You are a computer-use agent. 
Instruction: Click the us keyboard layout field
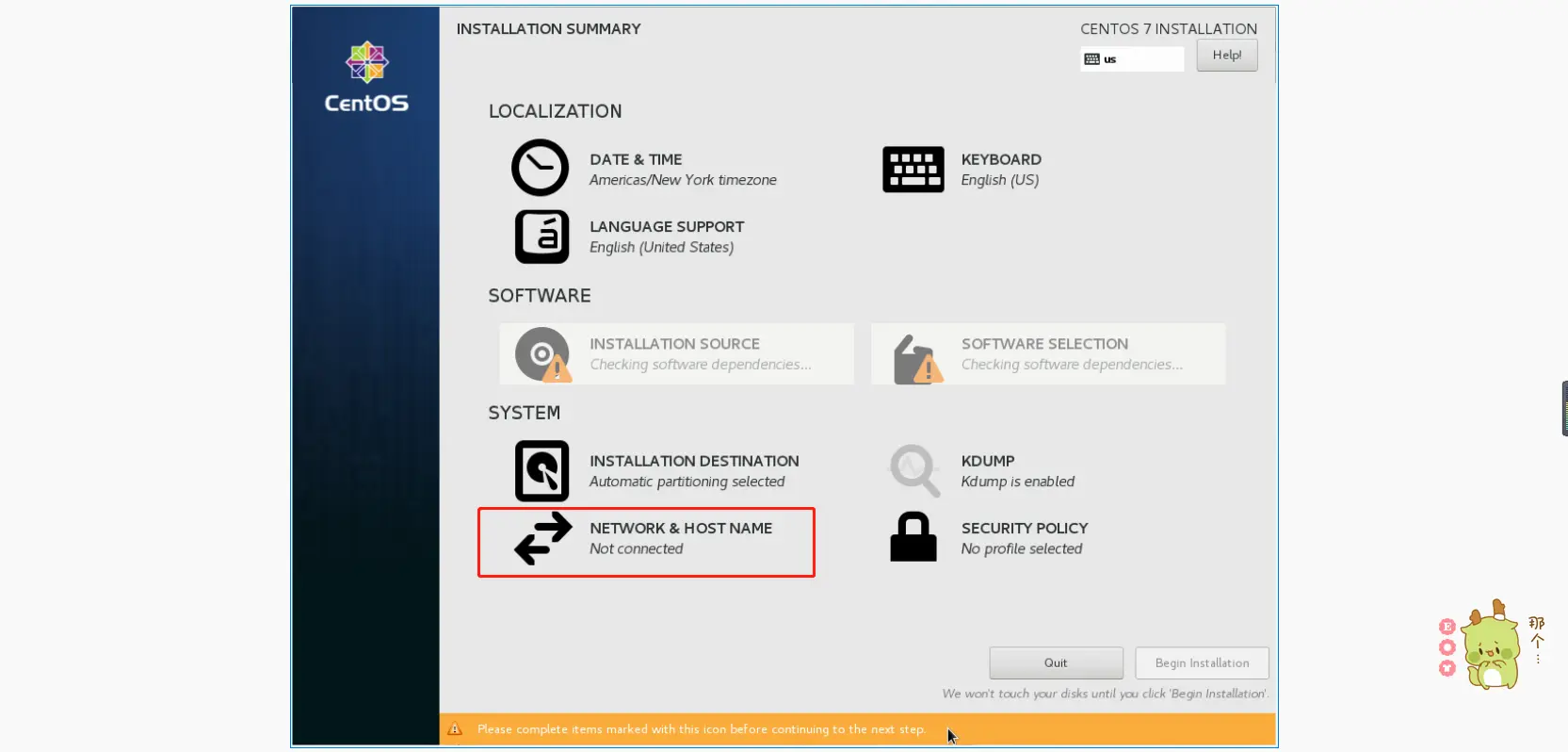1132,59
